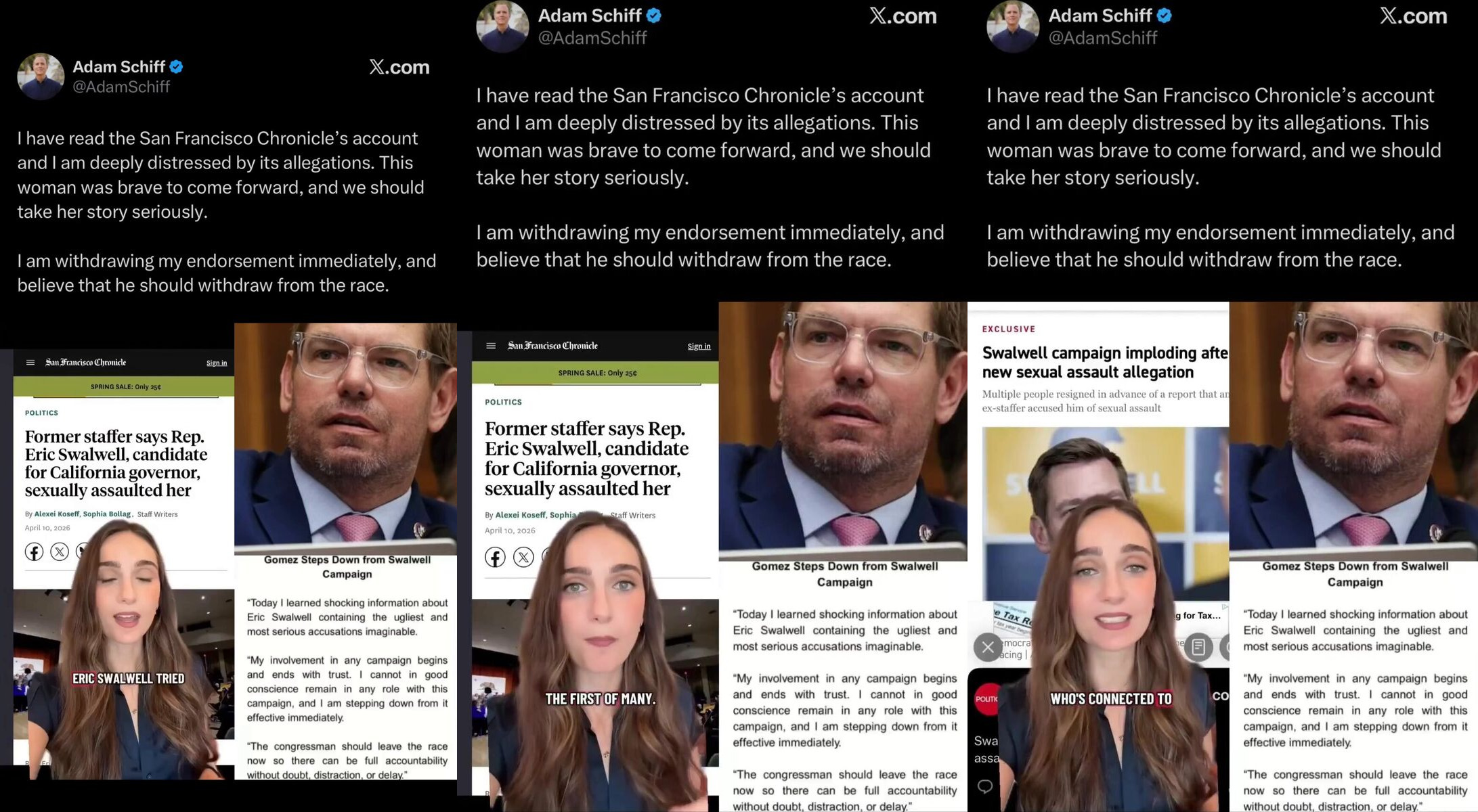Open the 'SPRING SALE: Only 25¢' banner in the 'ERIC SWALWELL TRIED' frame
Viewport: 1478px width, 812px height.
pyautogui.click(x=124, y=387)
